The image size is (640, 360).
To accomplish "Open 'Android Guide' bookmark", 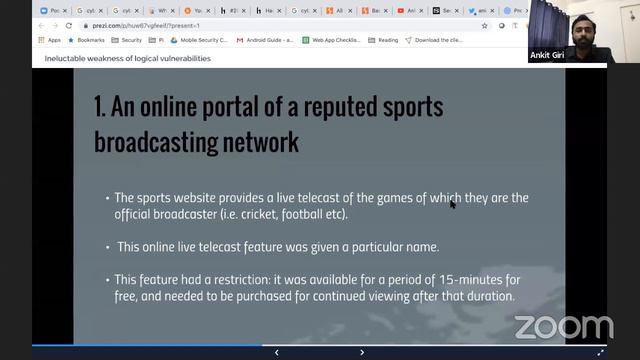I will pos(265,40).
